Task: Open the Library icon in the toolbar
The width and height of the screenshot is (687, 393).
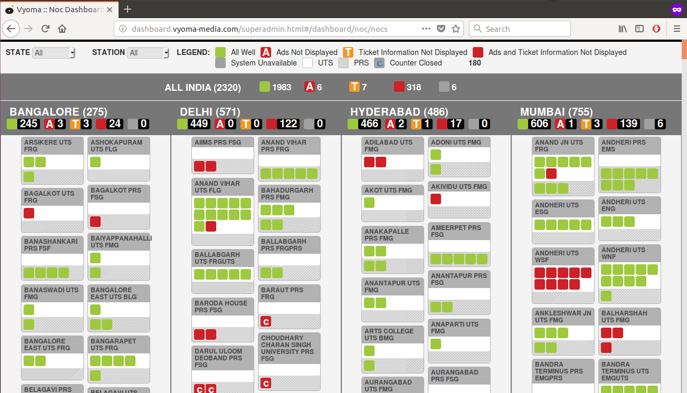Action: (x=623, y=29)
